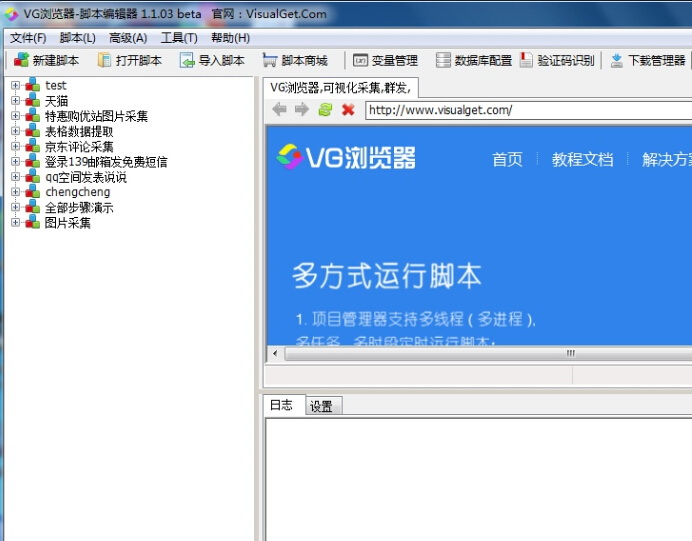Screen dimensions: 692x541
Task: Click inside the empty log text area
Action: click(478, 480)
